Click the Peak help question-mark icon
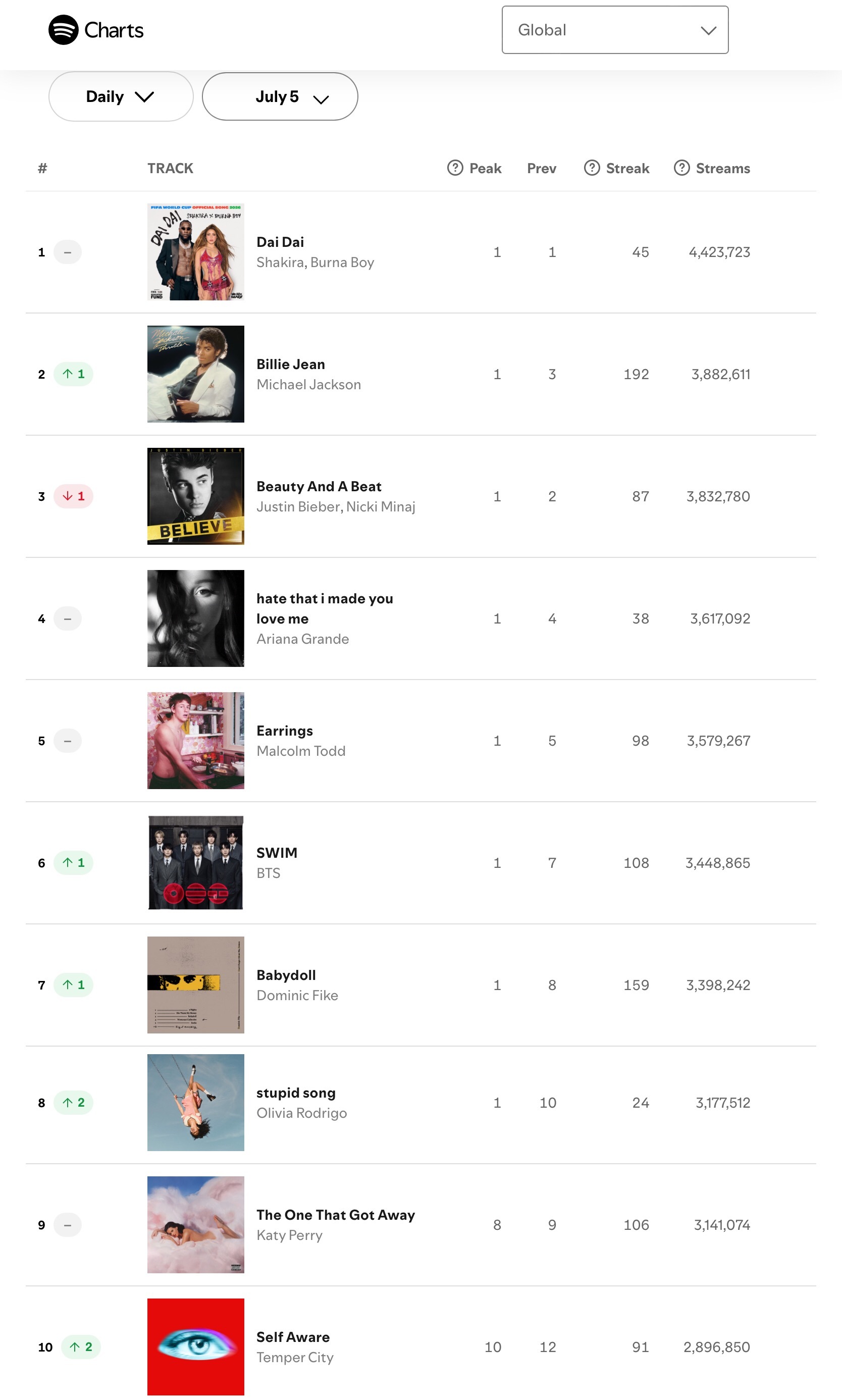The image size is (842, 1400). (454, 168)
